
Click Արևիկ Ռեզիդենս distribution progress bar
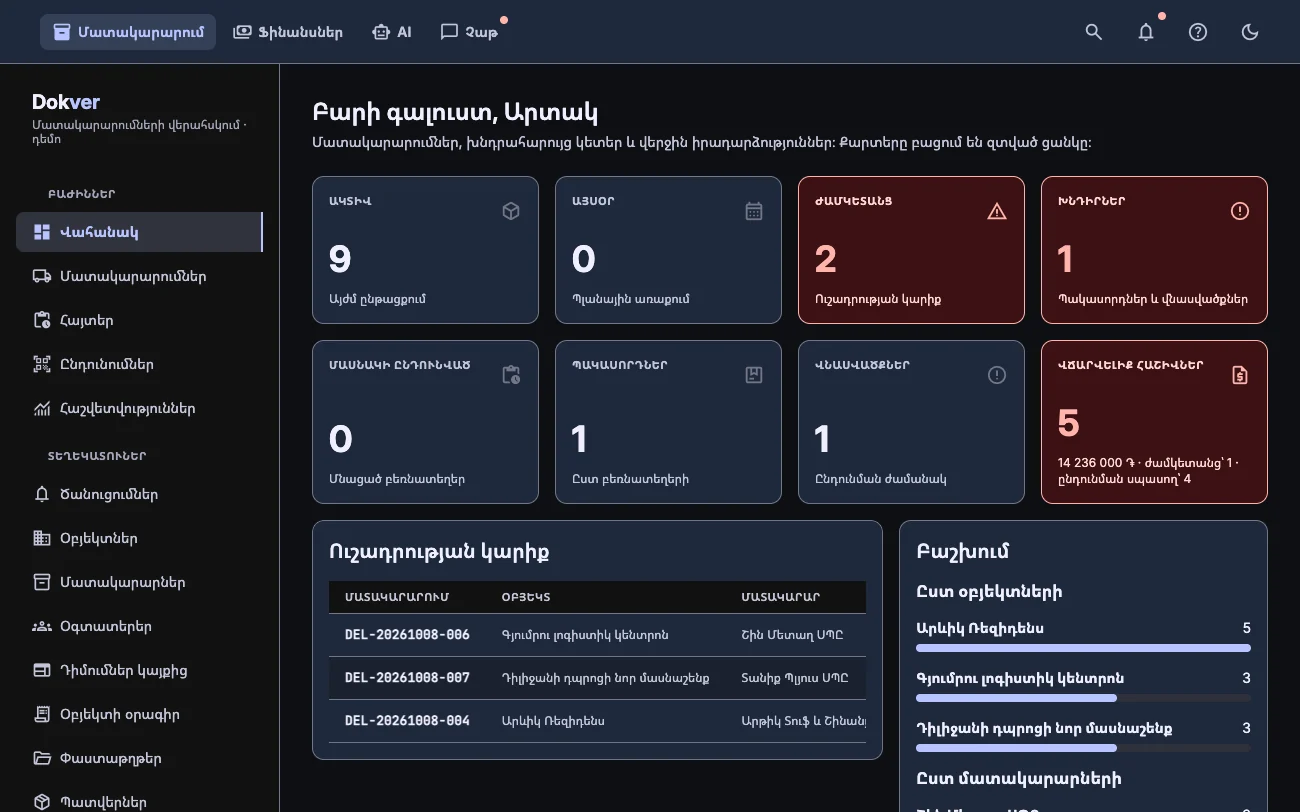[x=1083, y=648]
